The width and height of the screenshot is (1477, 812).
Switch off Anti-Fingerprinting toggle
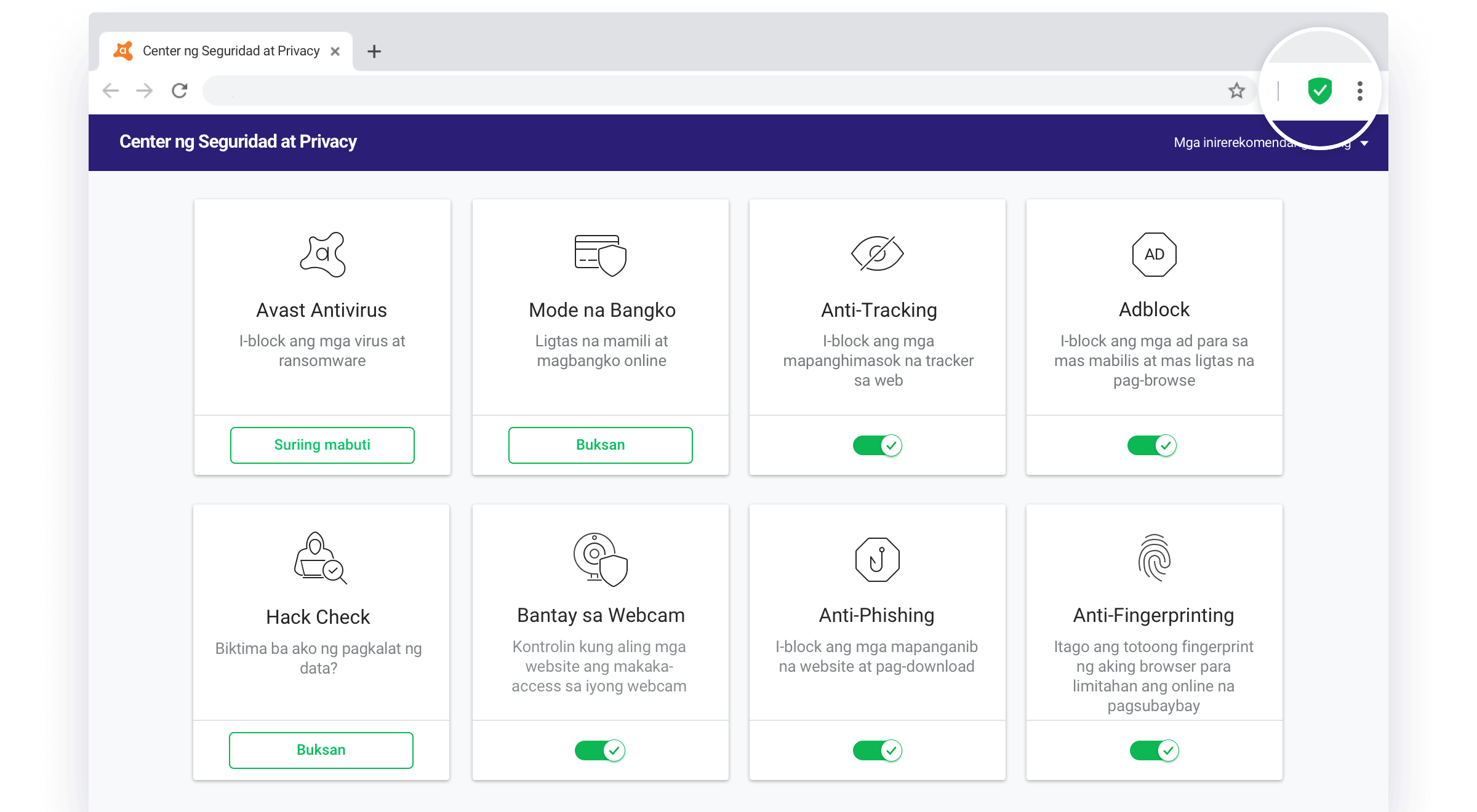1154,750
